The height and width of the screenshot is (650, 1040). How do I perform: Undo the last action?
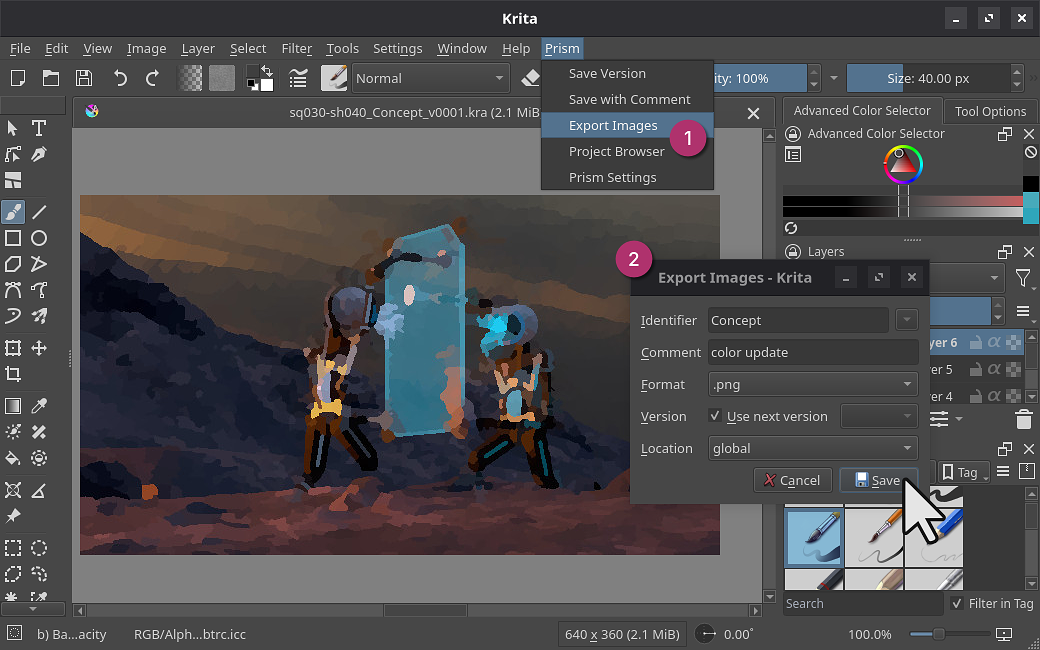tap(120, 78)
